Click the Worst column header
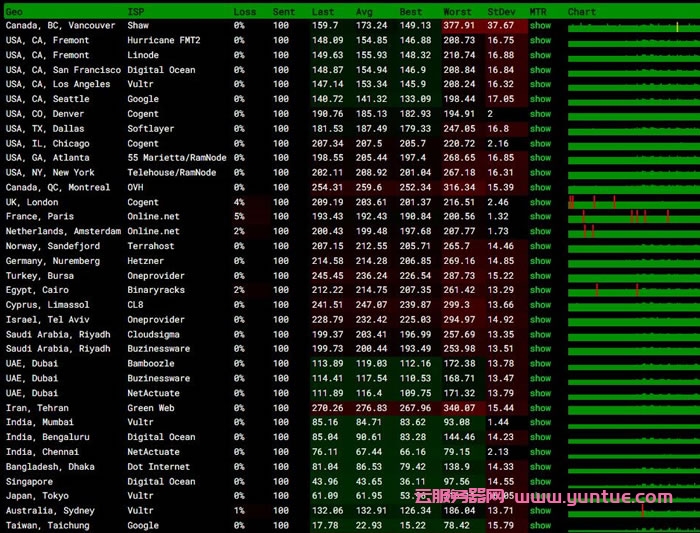The height and width of the screenshot is (533, 700). (x=458, y=11)
